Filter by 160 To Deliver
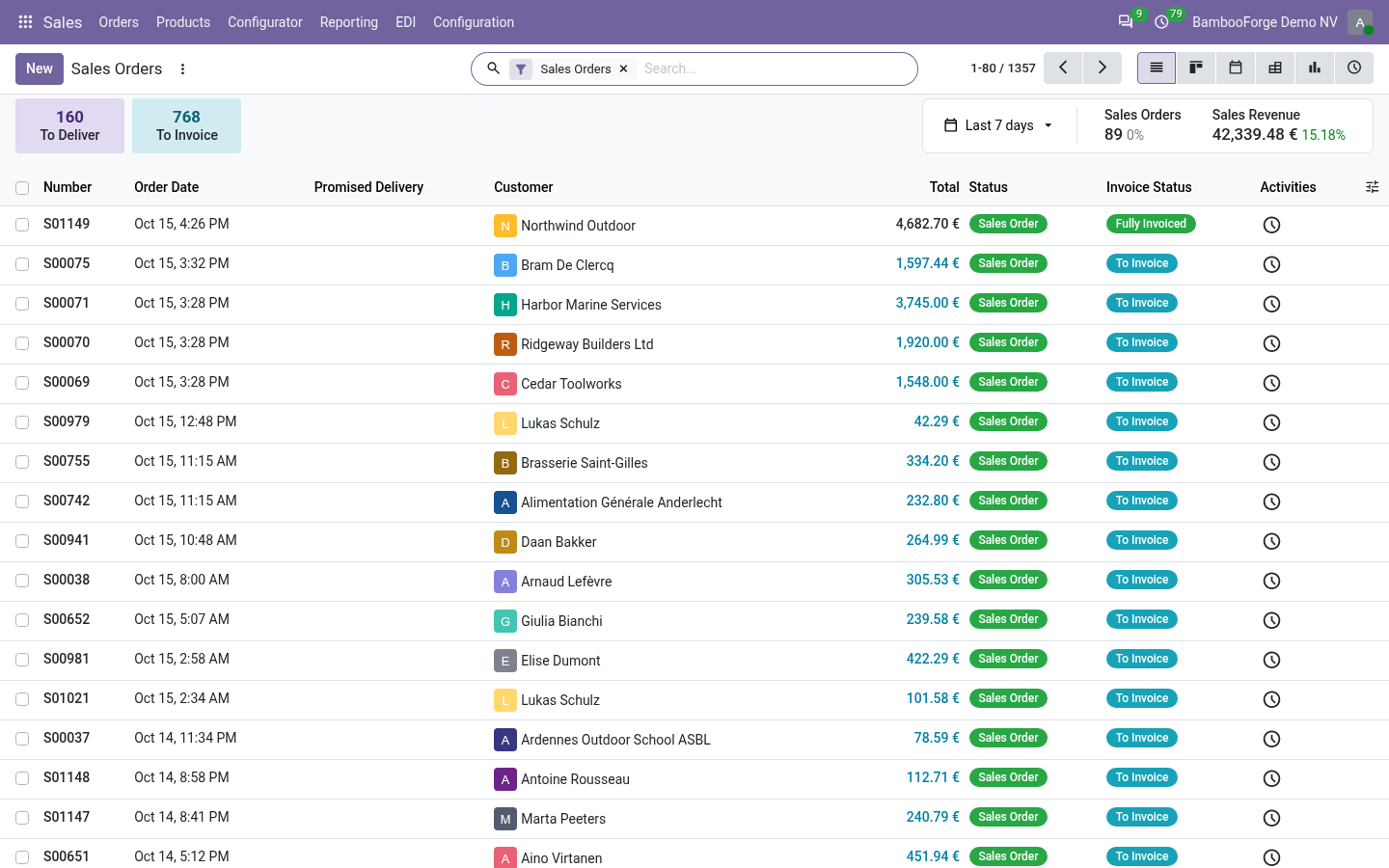The image size is (1389, 868). pos(69,125)
